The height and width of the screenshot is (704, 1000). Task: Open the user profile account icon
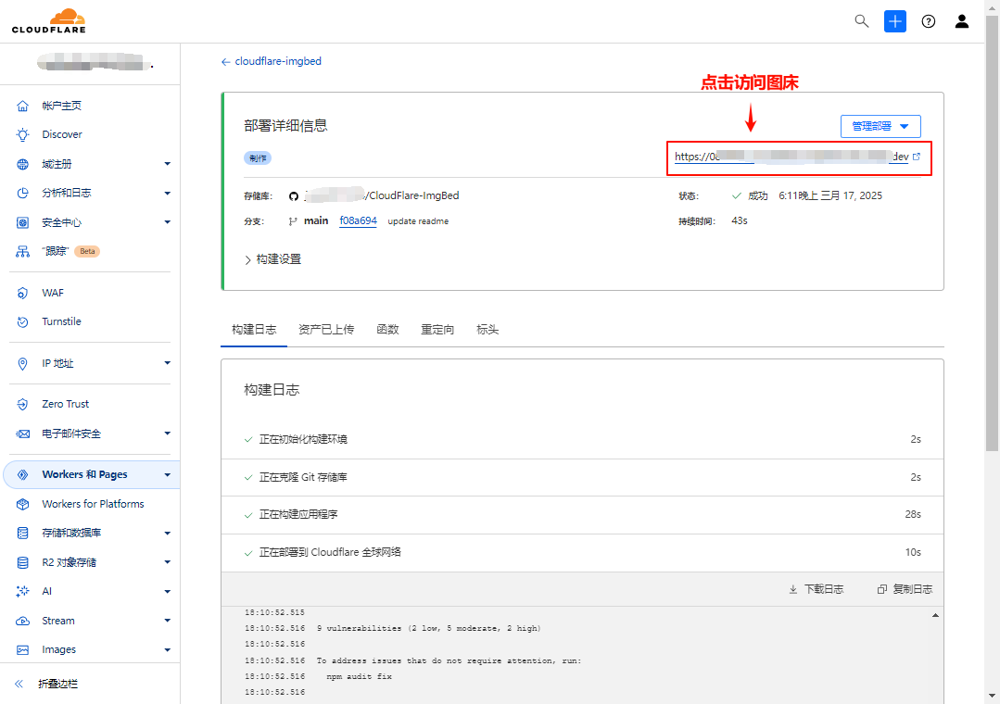pyautogui.click(x=962, y=21)
